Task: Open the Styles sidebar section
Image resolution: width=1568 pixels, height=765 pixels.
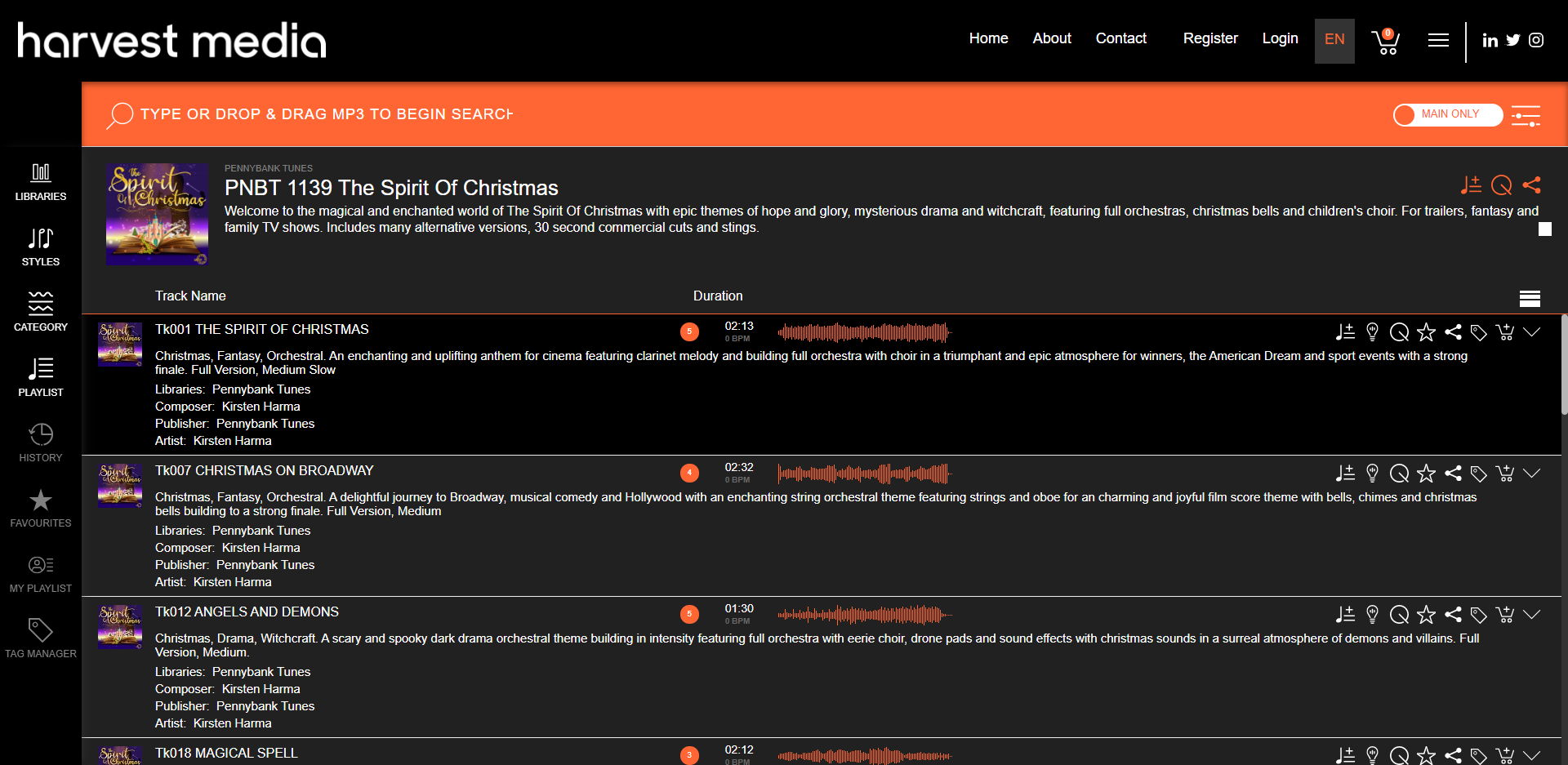Action: tap(41, 247)
